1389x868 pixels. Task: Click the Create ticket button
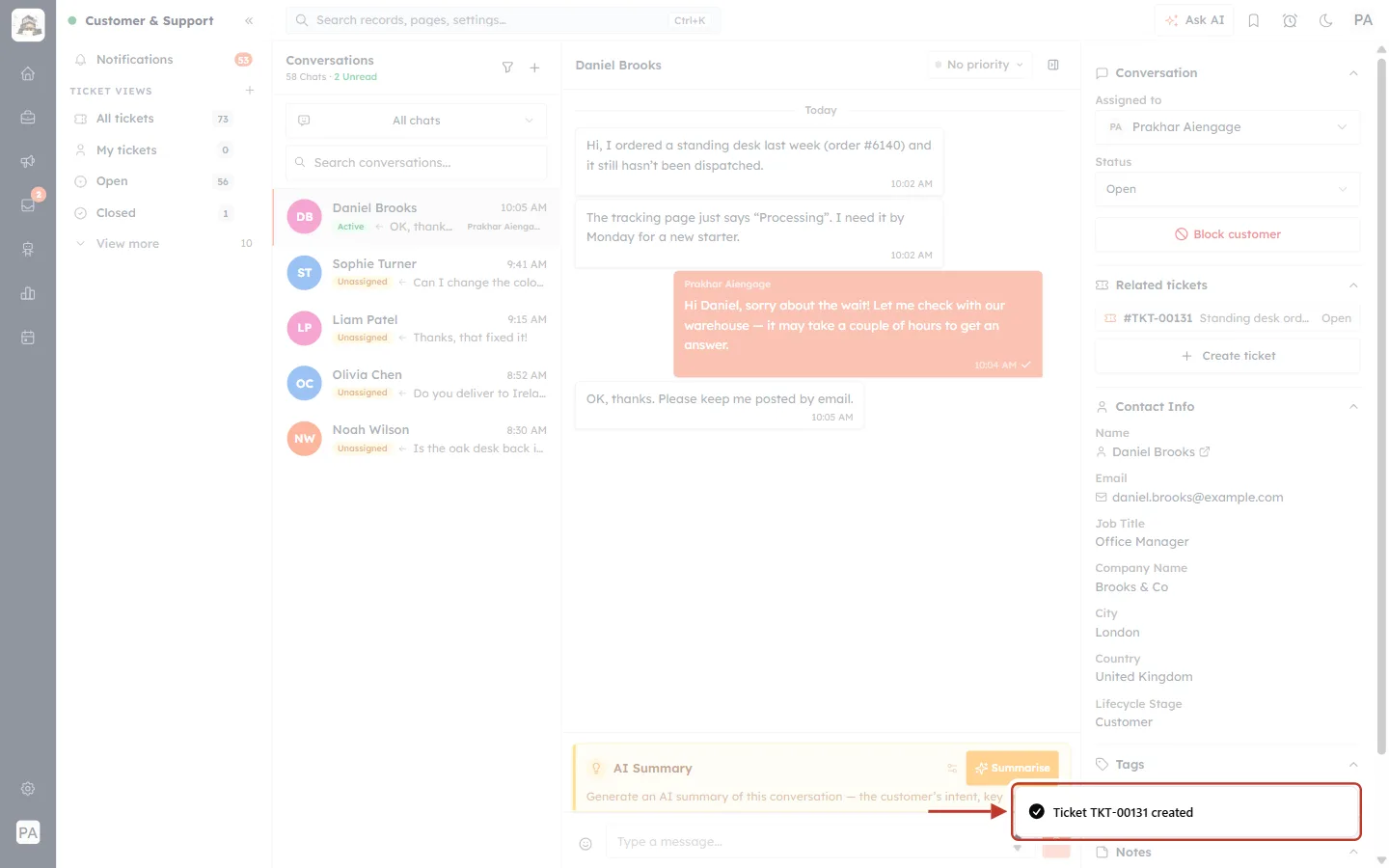1228,356
